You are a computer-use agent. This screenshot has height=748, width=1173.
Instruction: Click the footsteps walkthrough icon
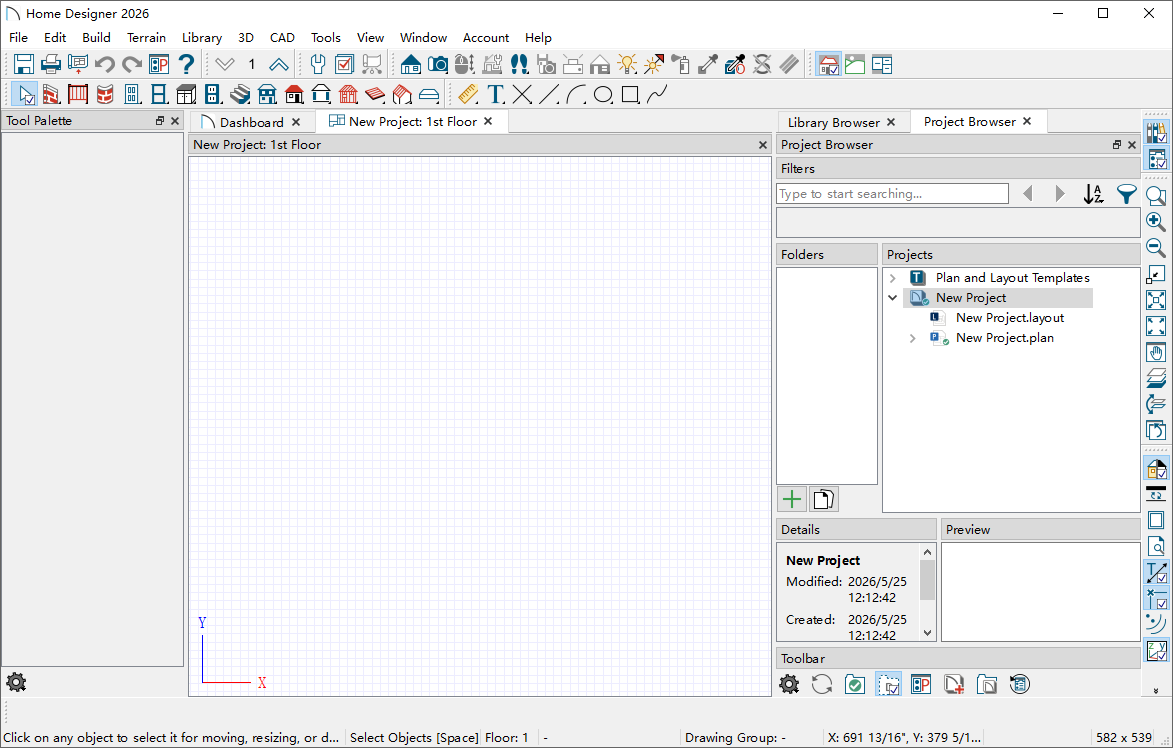click(519, 64)
